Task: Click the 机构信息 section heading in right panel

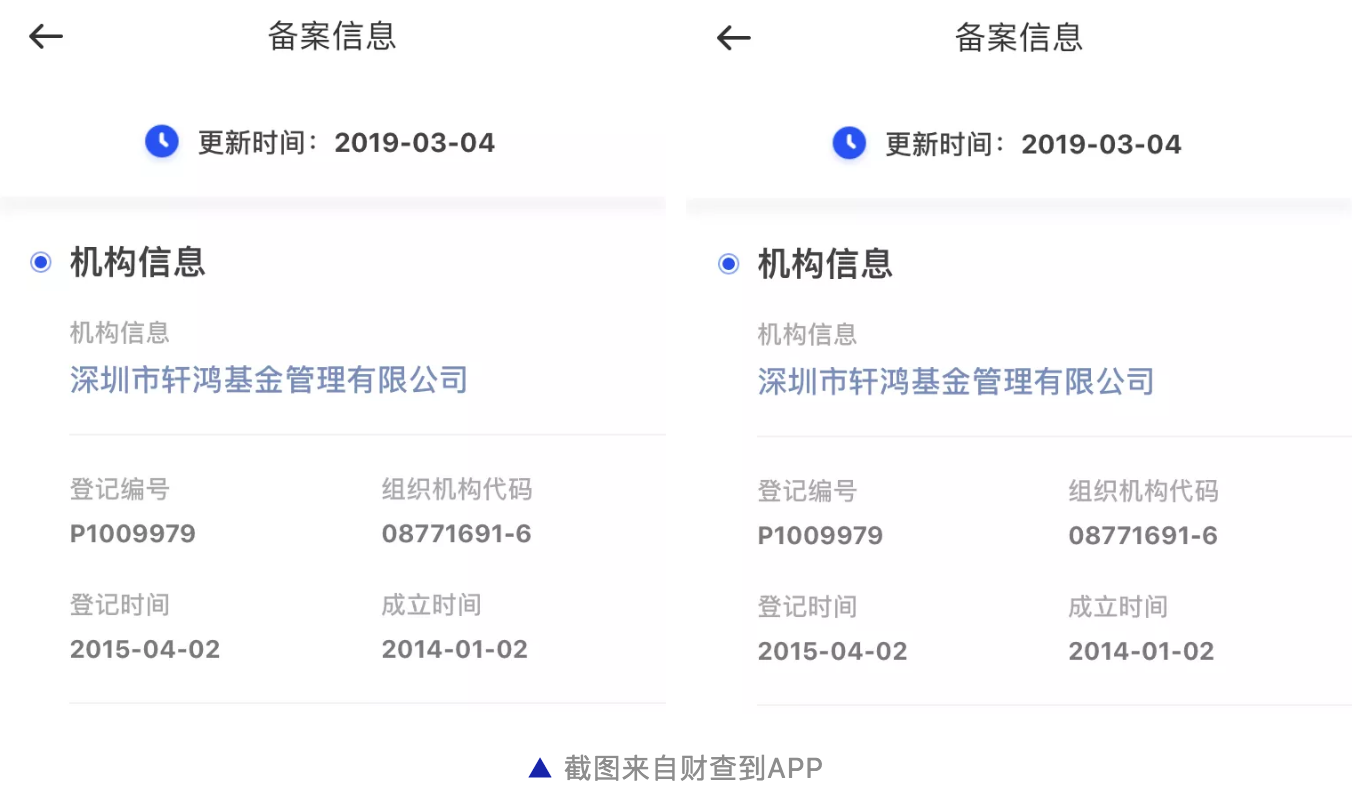Action: [x=825, y=264]
